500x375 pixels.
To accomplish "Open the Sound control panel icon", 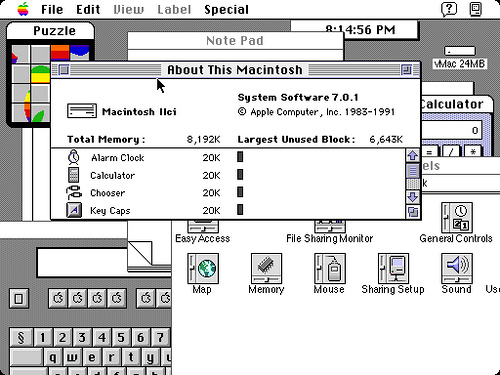I will point(457,268).
